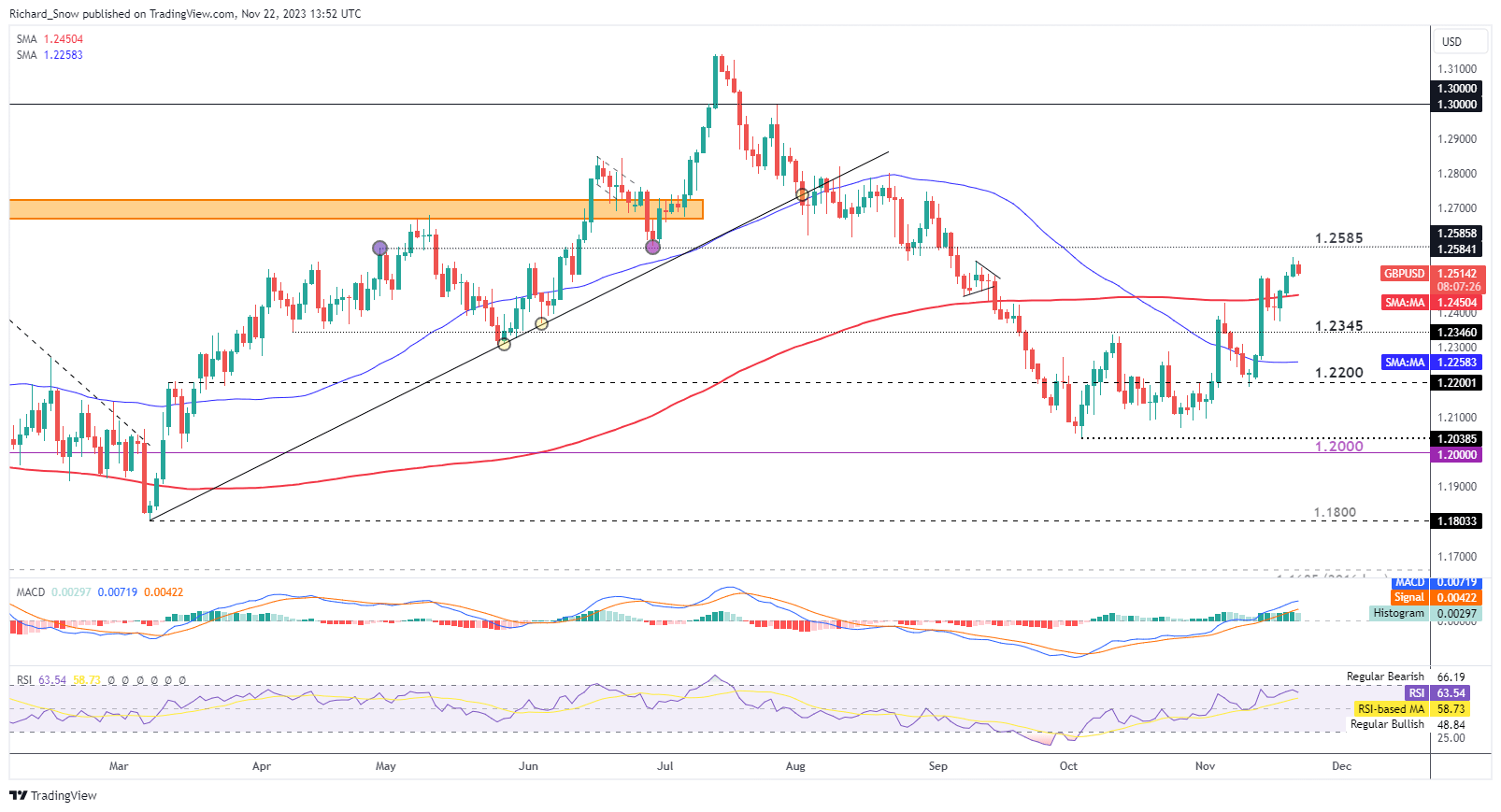Click the Mar label on time axis
This screenshot has width=1501, height=812.
click(119, 766)
